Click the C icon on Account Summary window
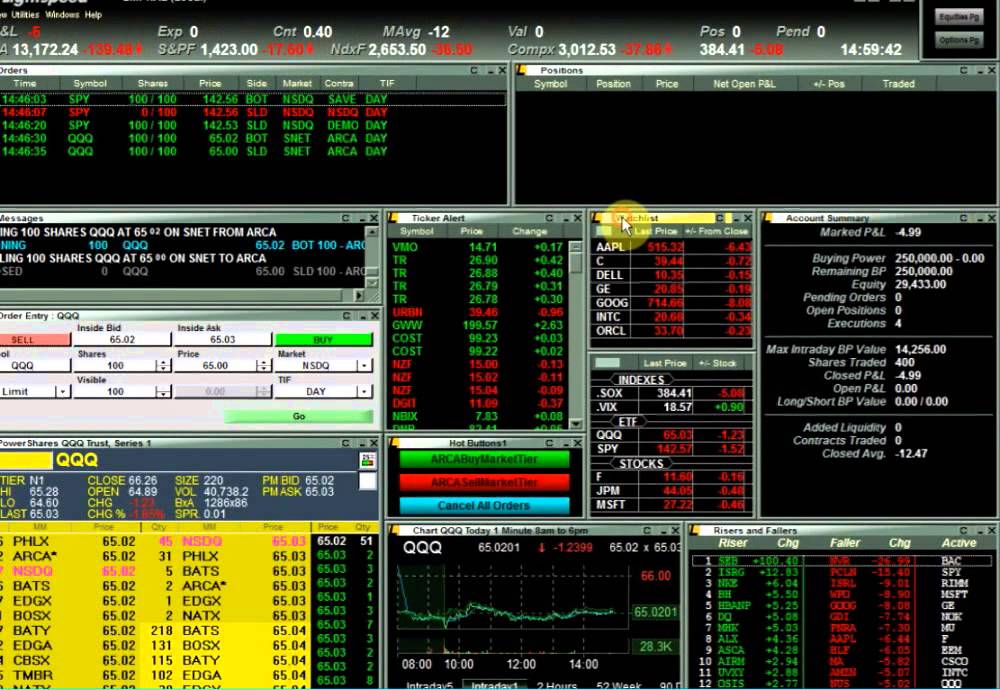1000x690 pixels. point(964,218)
